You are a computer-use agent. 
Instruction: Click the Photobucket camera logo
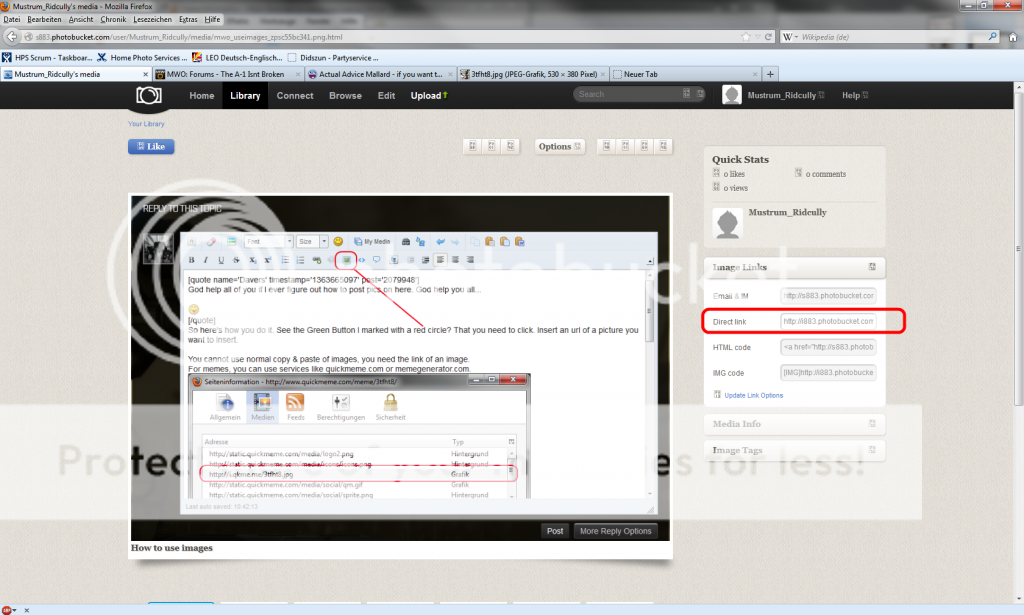click(x=149, y=95)
